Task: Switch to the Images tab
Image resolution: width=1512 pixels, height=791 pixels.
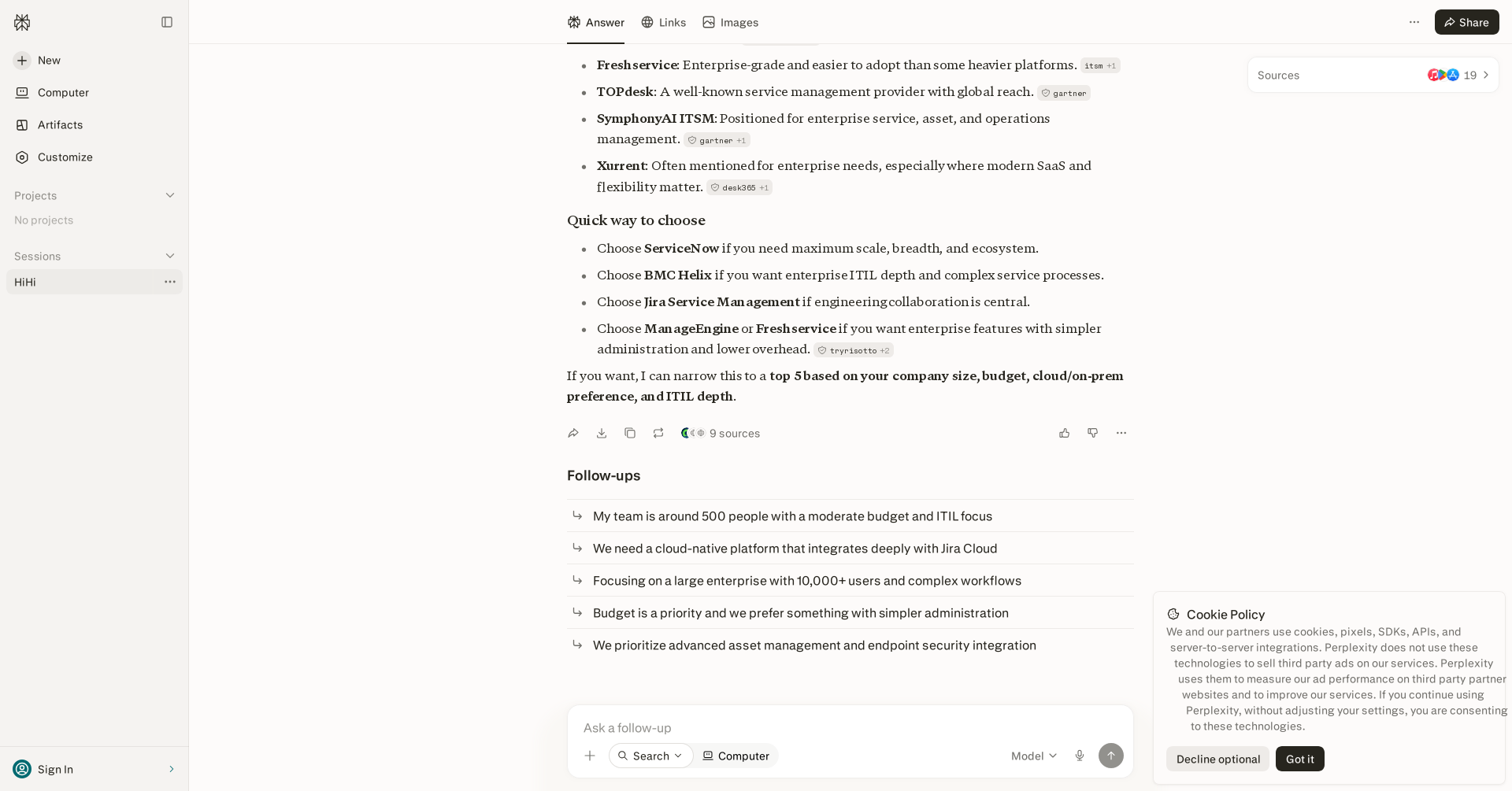Action: 730,22
